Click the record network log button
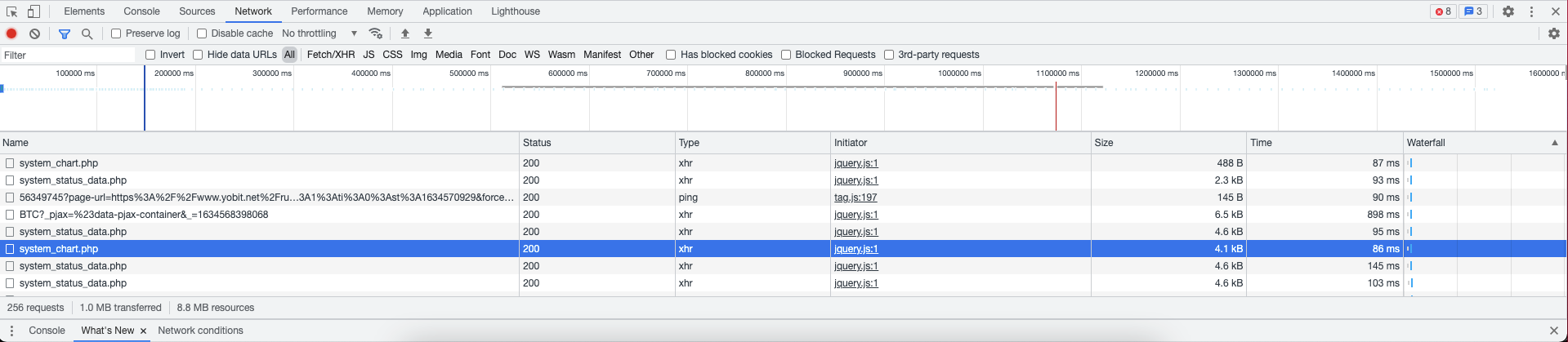Image resolution: width=1568 pixels, height=342 pixels. point(11,33)
